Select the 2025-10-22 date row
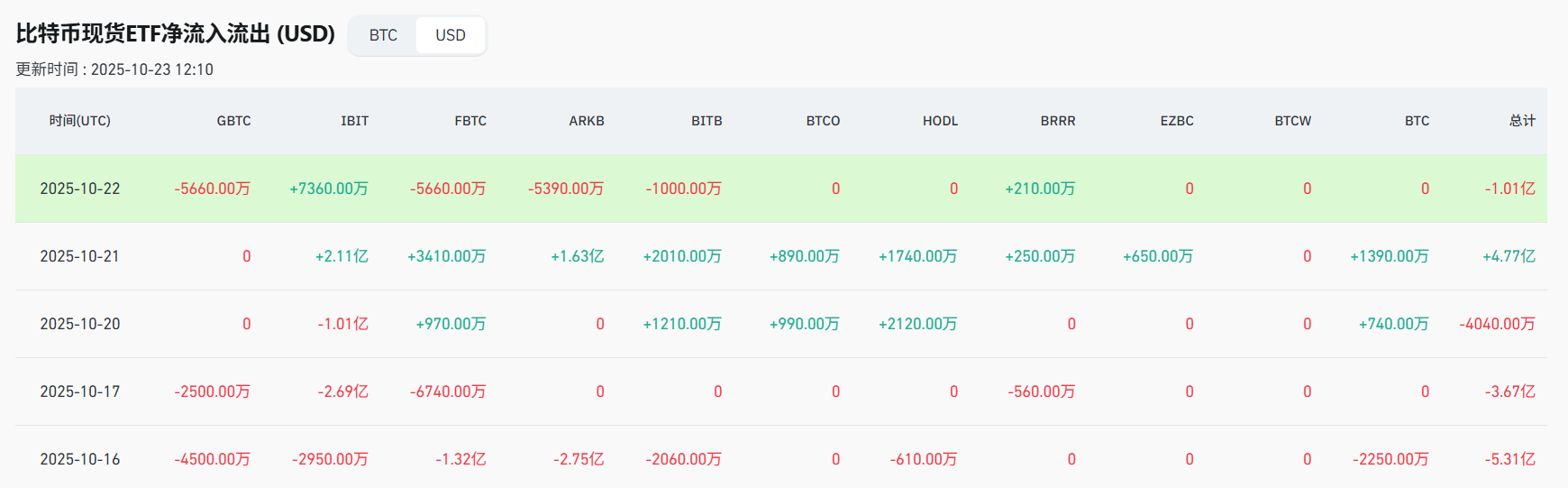 coord(80,189)
